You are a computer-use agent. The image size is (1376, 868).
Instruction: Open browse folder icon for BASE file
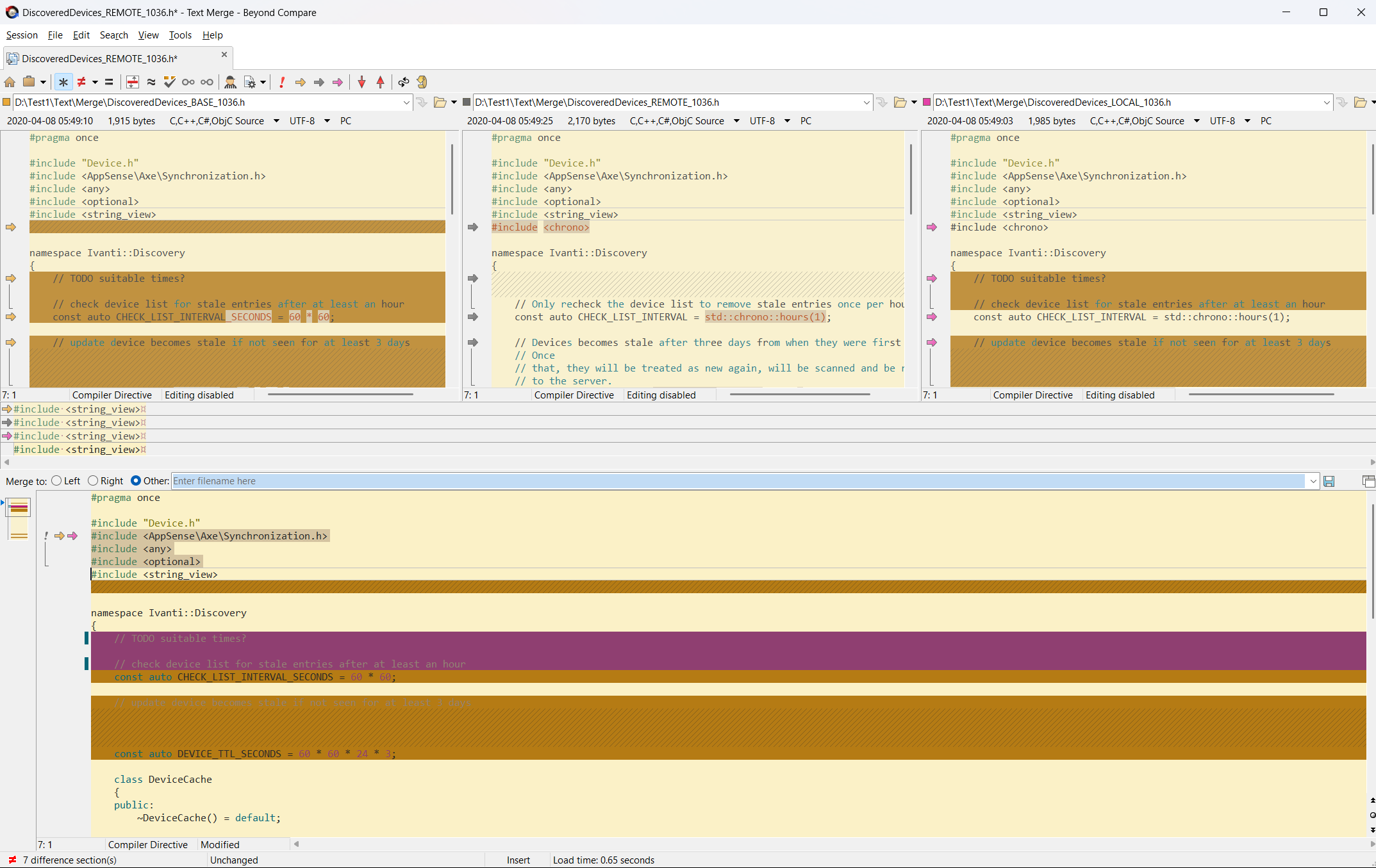[440, 102]
